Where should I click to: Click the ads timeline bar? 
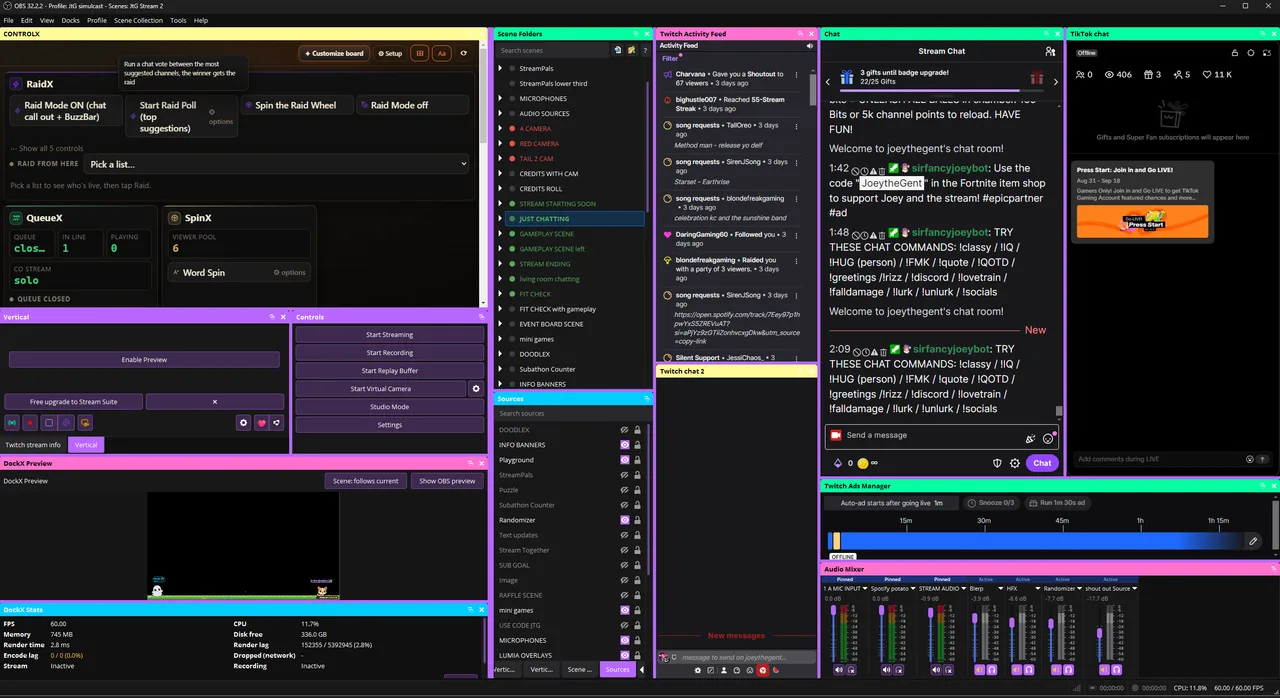[1034, 541]
